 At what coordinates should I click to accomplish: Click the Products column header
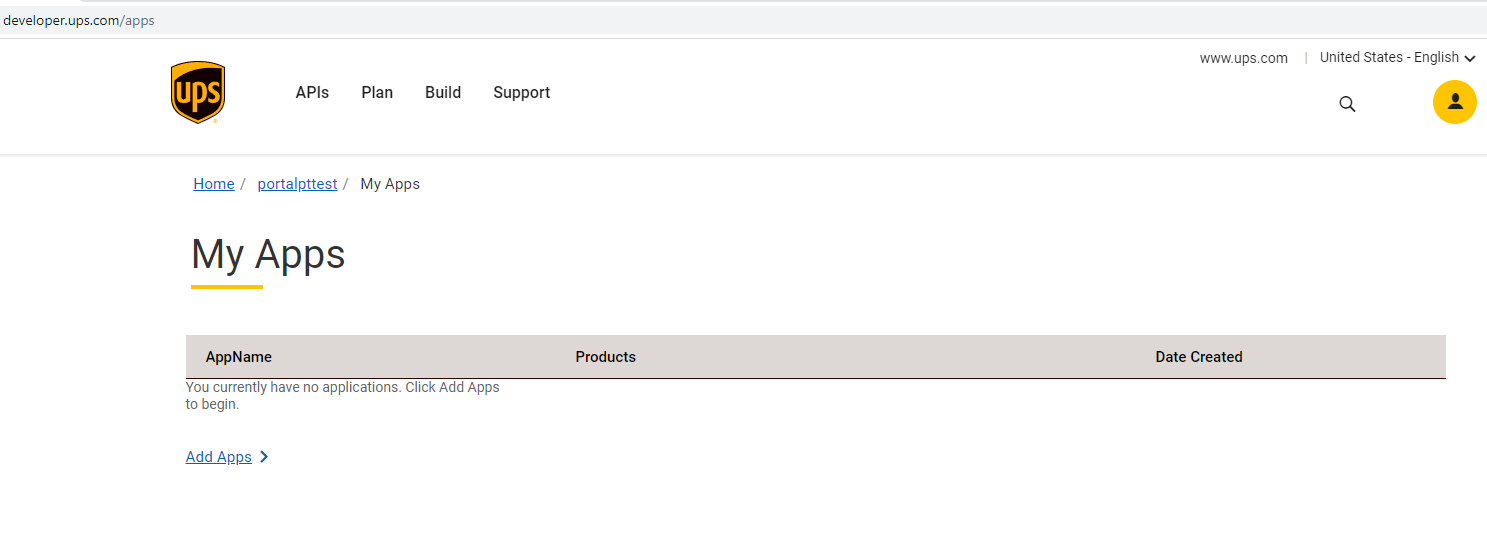pos(605,357)
